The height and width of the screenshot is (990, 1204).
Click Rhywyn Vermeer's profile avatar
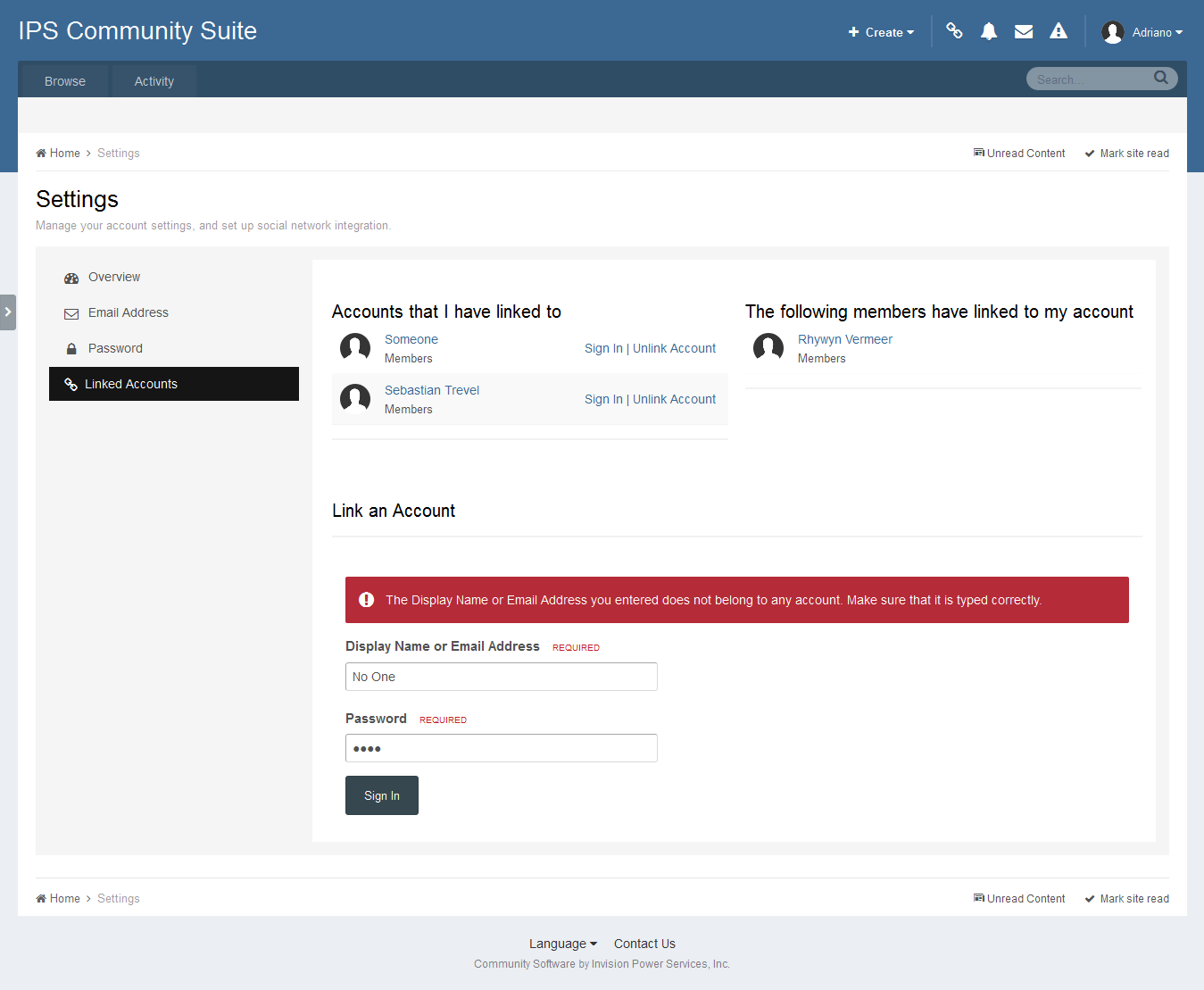pos(768,348)
